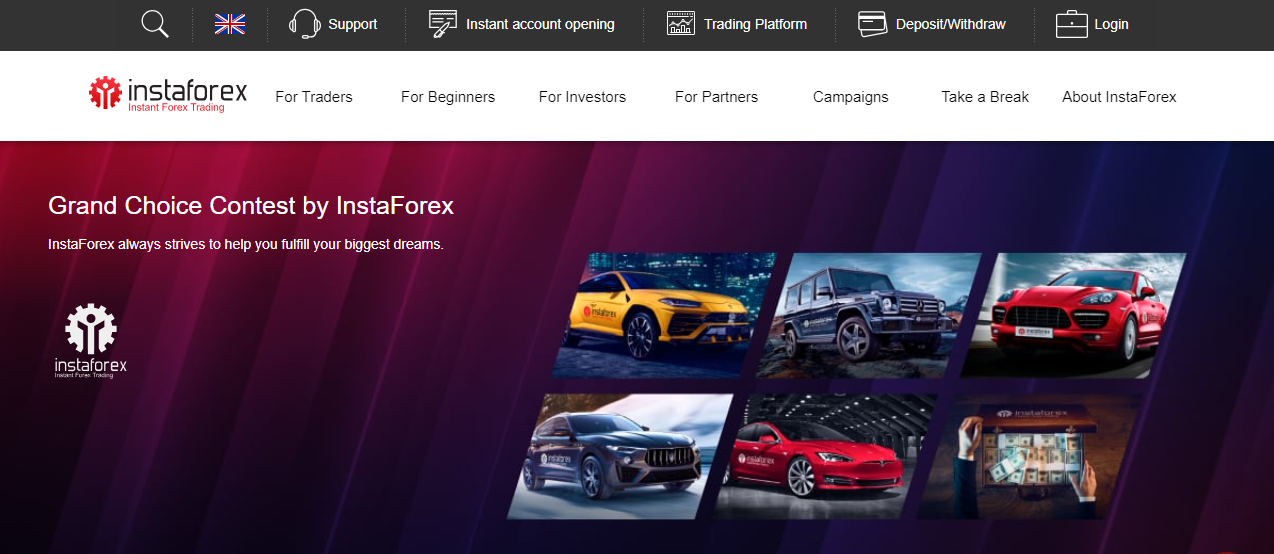Open language selector UK flag icon
Image resolution: width=1274 pixels, height=554 pixels.
tap(230, 24)
